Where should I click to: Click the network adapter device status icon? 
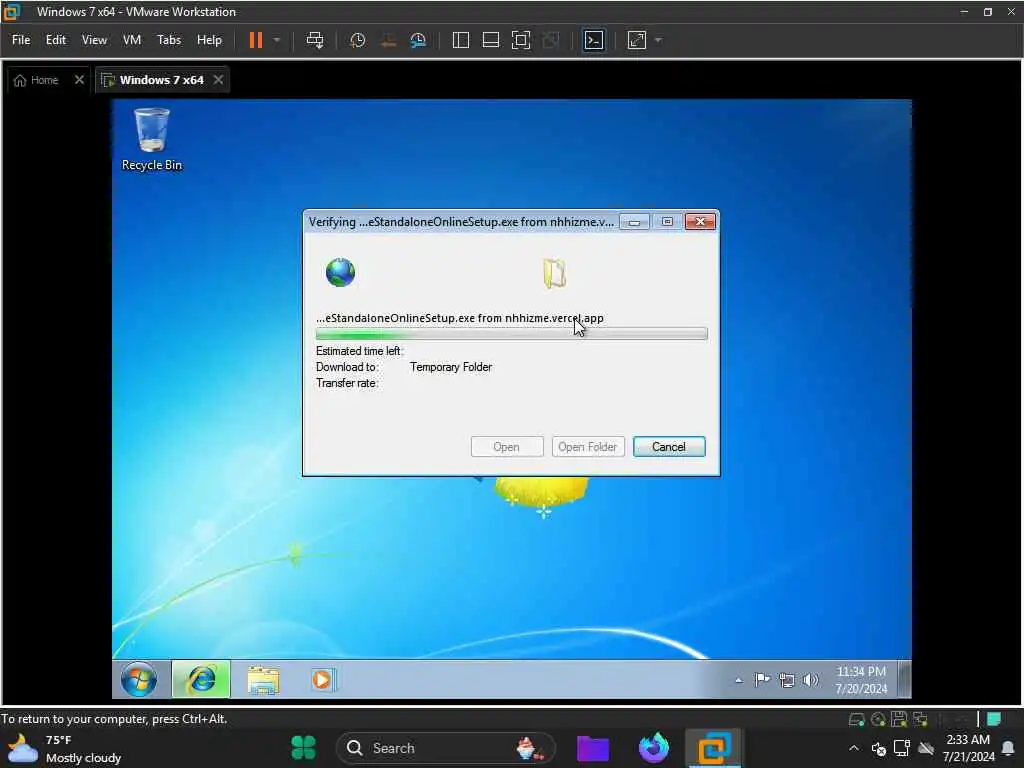tap(921, 720)
